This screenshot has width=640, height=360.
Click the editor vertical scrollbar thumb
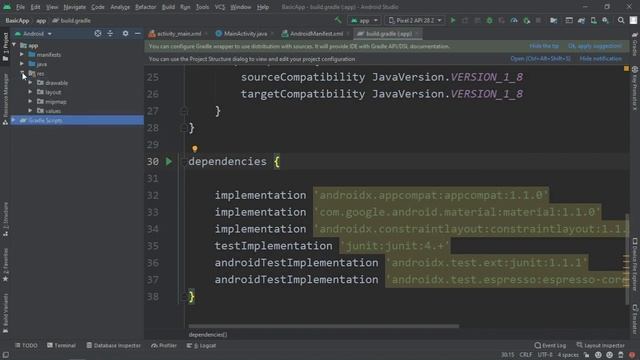627,259
